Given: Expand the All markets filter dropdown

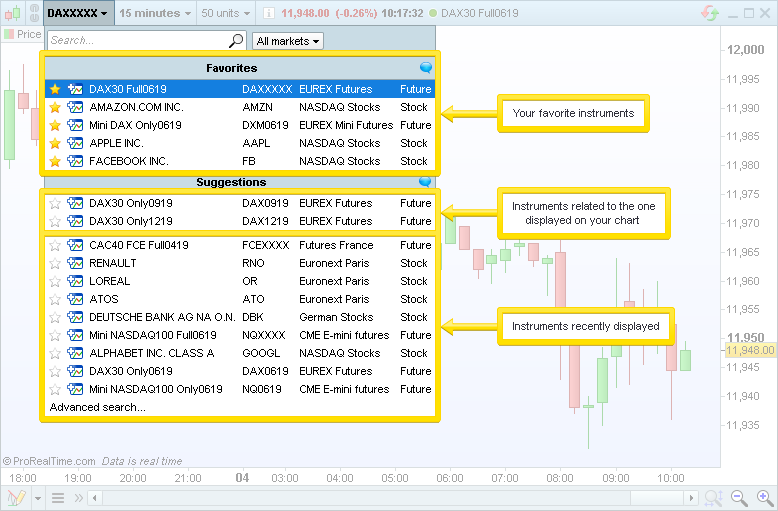Looking at the screenshot, I should [288, 41].
